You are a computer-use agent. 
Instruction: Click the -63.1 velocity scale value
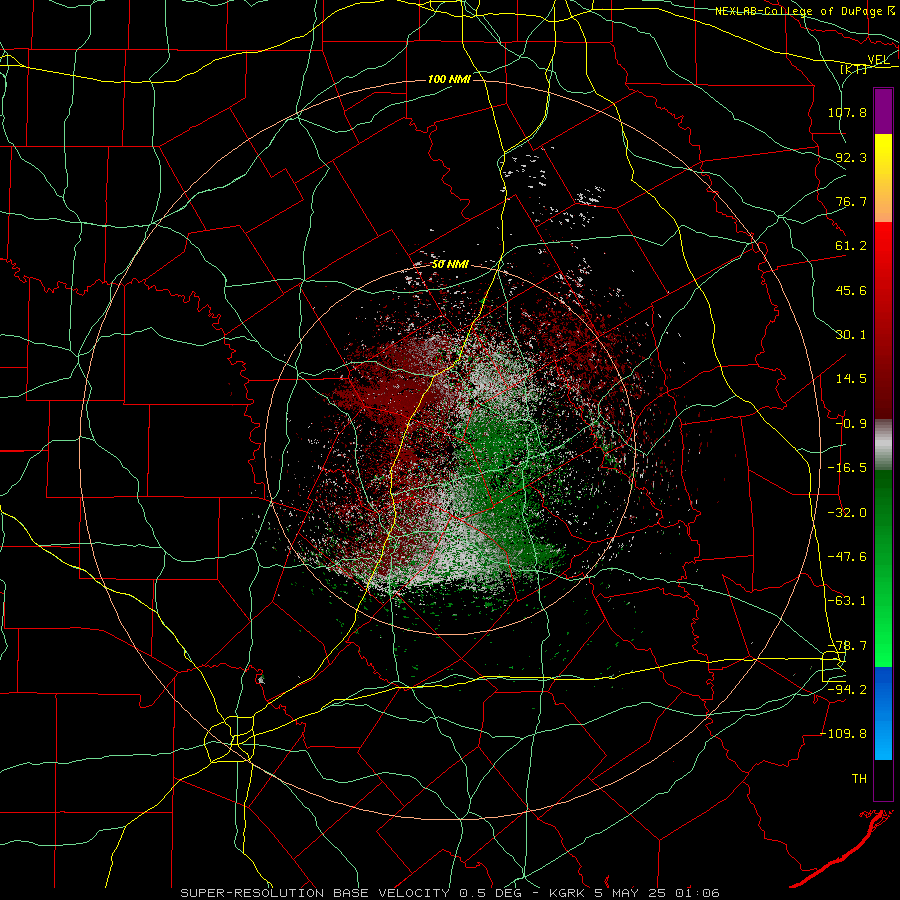(x=847, y=601)
